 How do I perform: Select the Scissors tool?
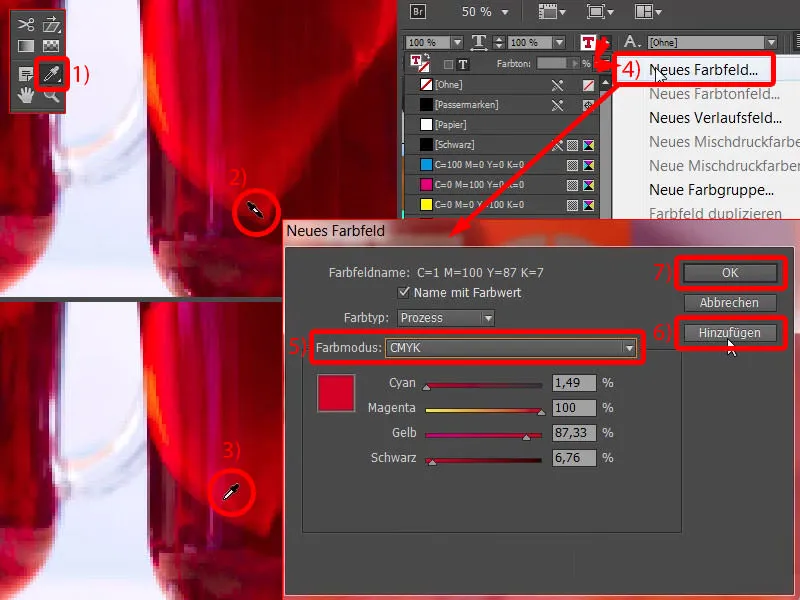[x=26, y=24]
